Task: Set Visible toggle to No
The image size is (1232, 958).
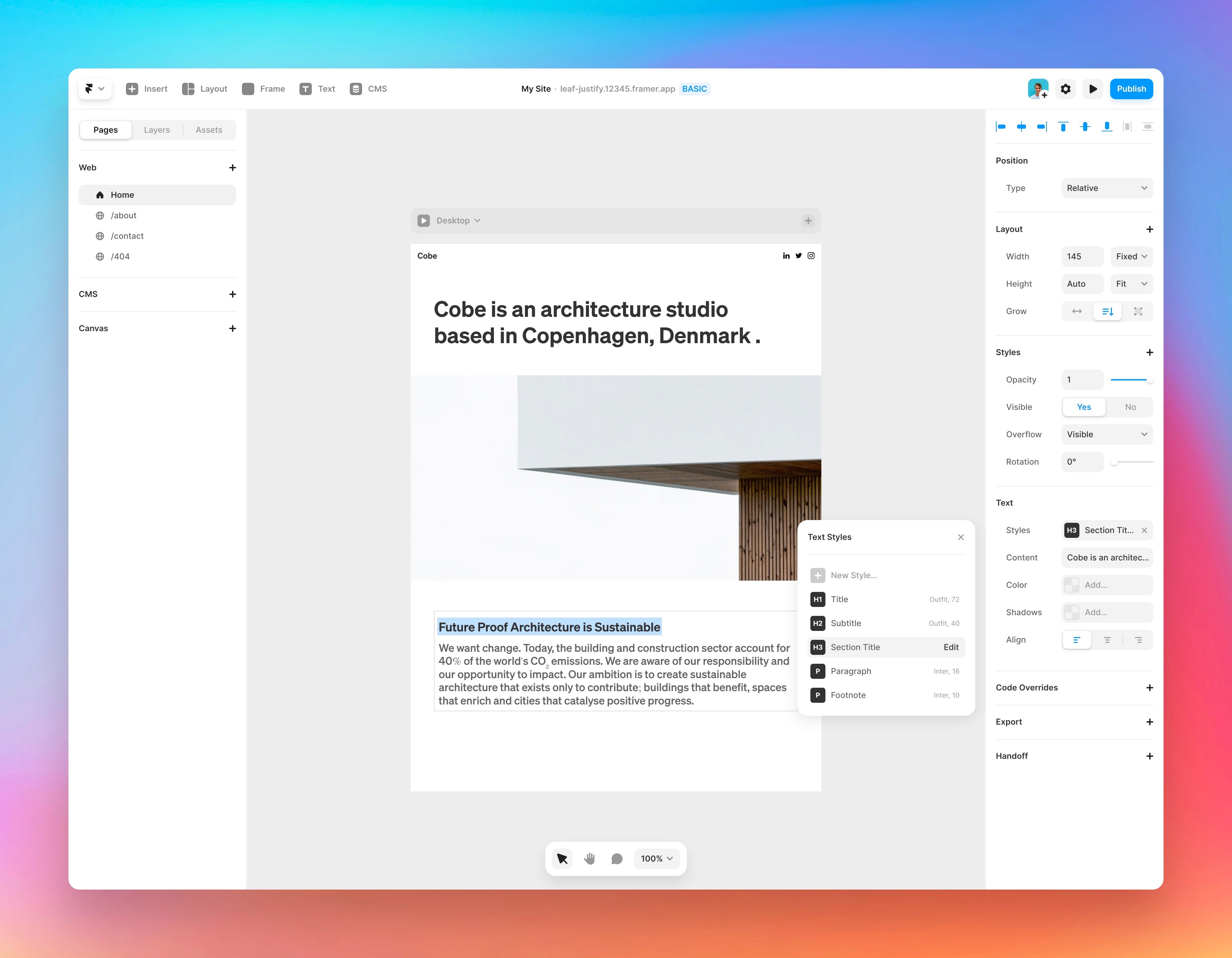Action: click(1130, 407)
